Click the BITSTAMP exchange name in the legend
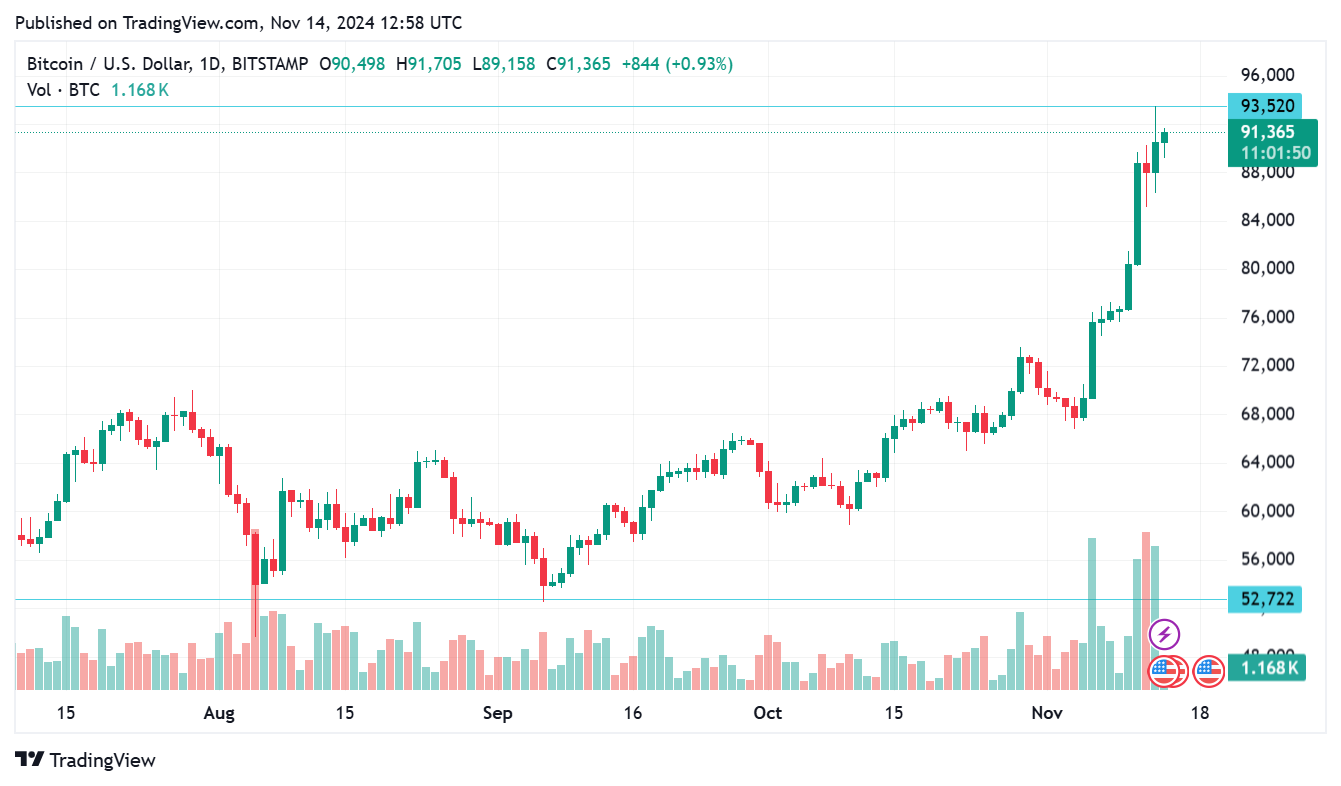Image resolution: width=1341 pixels, height=786 pixels. [269, 64]
